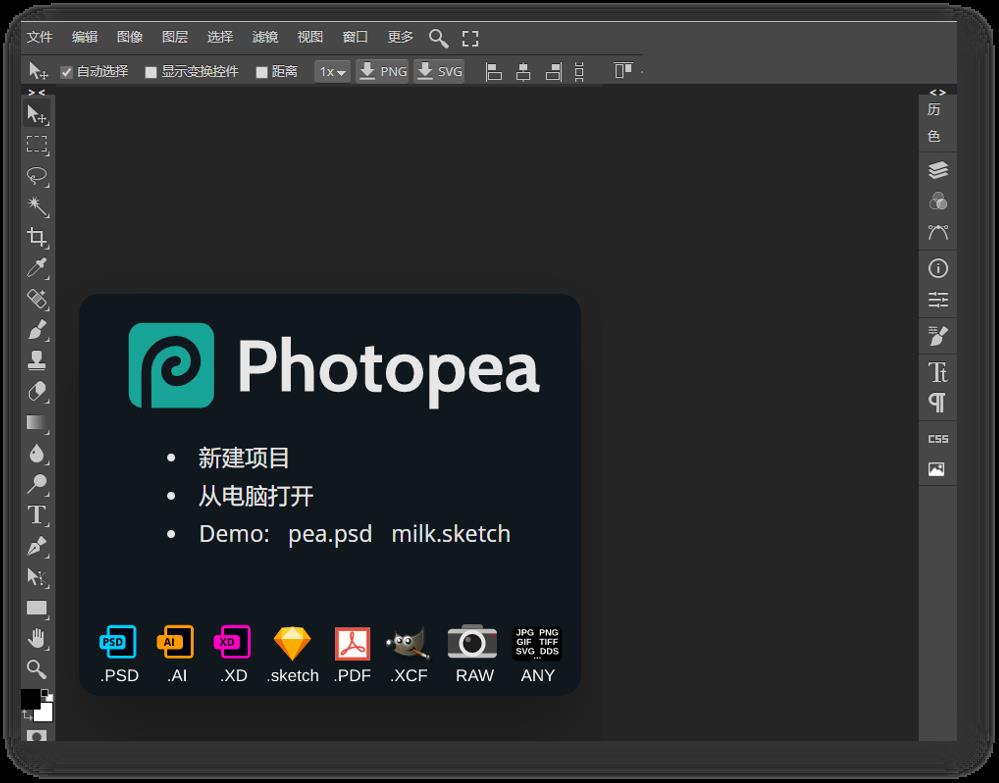Select the Clone Stamp tool

37,361
